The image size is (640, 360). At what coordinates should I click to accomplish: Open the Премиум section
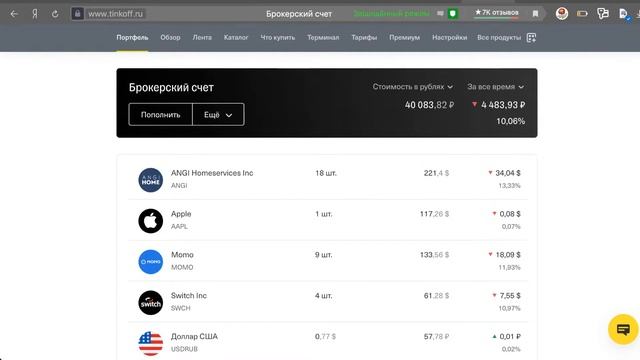pyautogui.click(x=404, y=37)
